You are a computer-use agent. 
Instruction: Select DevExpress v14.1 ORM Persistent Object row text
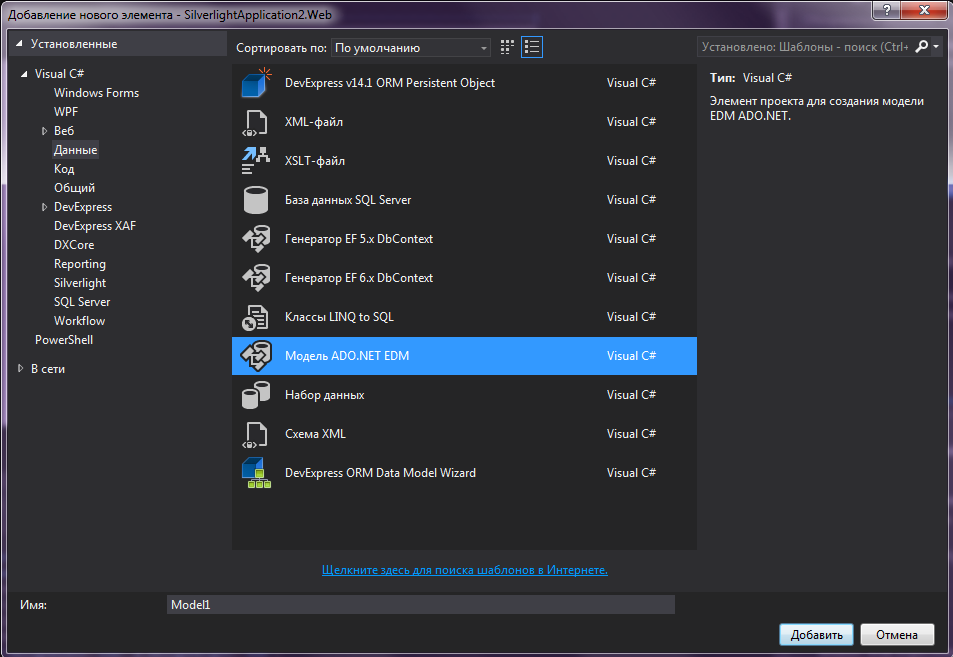point(390,83)
